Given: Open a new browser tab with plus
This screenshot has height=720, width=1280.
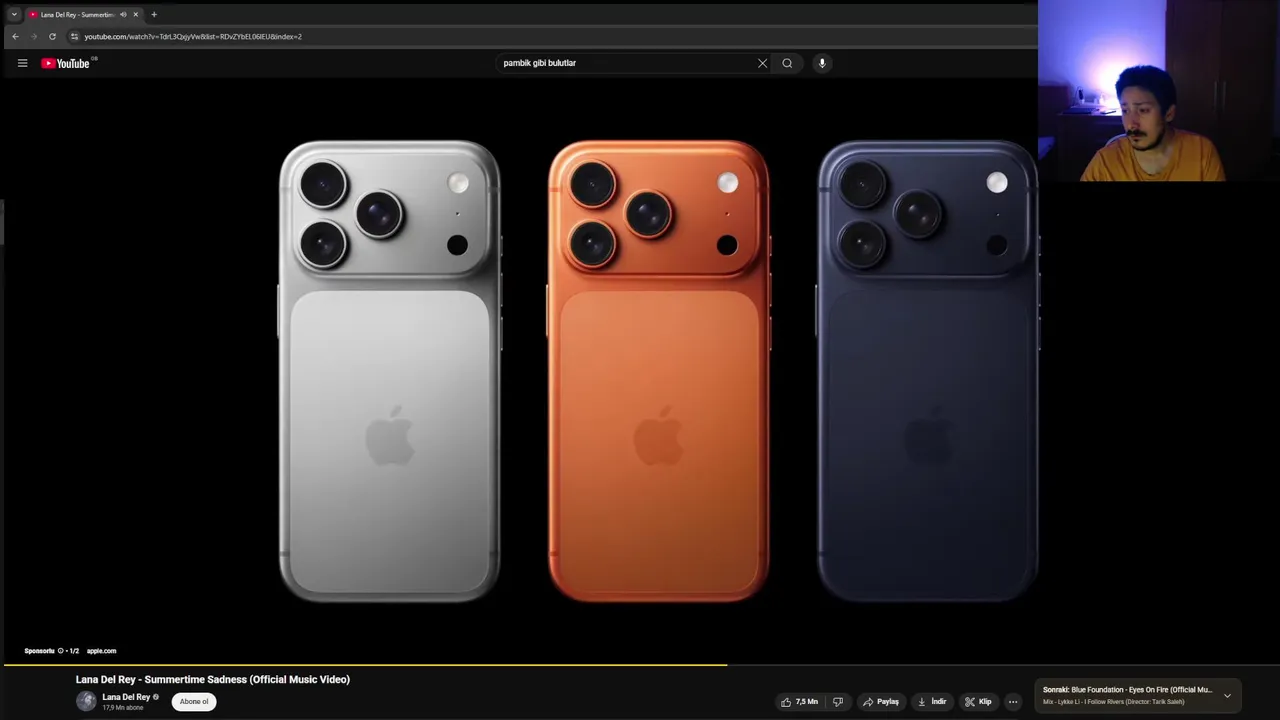Looking at the screenshot, I should [x=154, y=14].
